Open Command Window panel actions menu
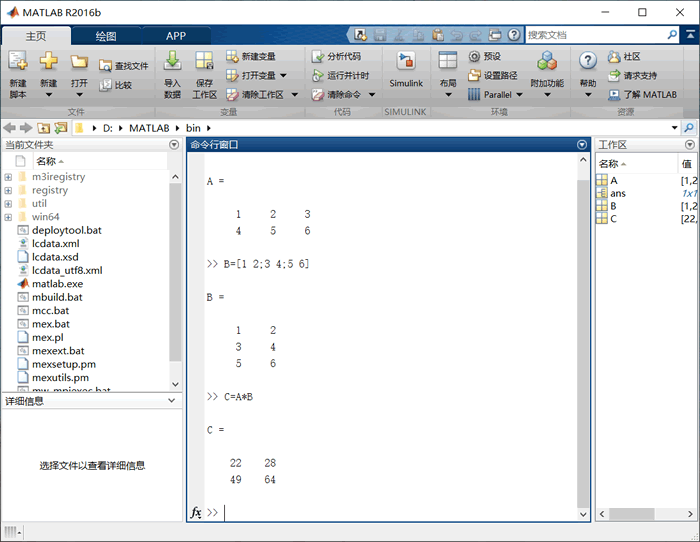Image resolution: width=700 pixels, height=542 pixels. [582, 145]
